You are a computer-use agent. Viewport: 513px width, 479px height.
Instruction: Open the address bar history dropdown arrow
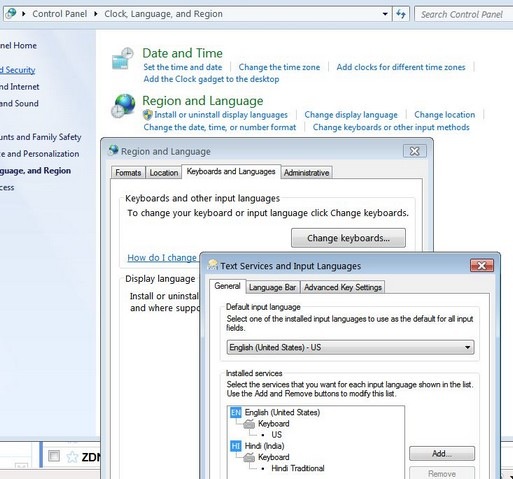(x=385, y=14)
